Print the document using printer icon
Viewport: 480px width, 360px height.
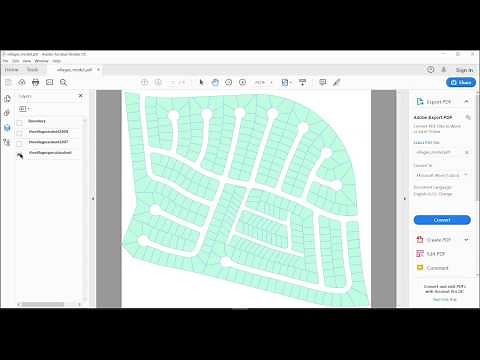[x=36, y=82]
